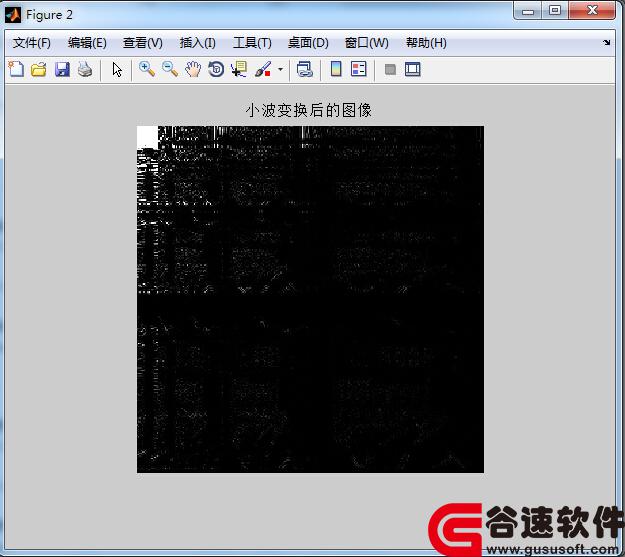Click the Hide Plot Tools icon
625x557 pixels.
pos(390,70)
